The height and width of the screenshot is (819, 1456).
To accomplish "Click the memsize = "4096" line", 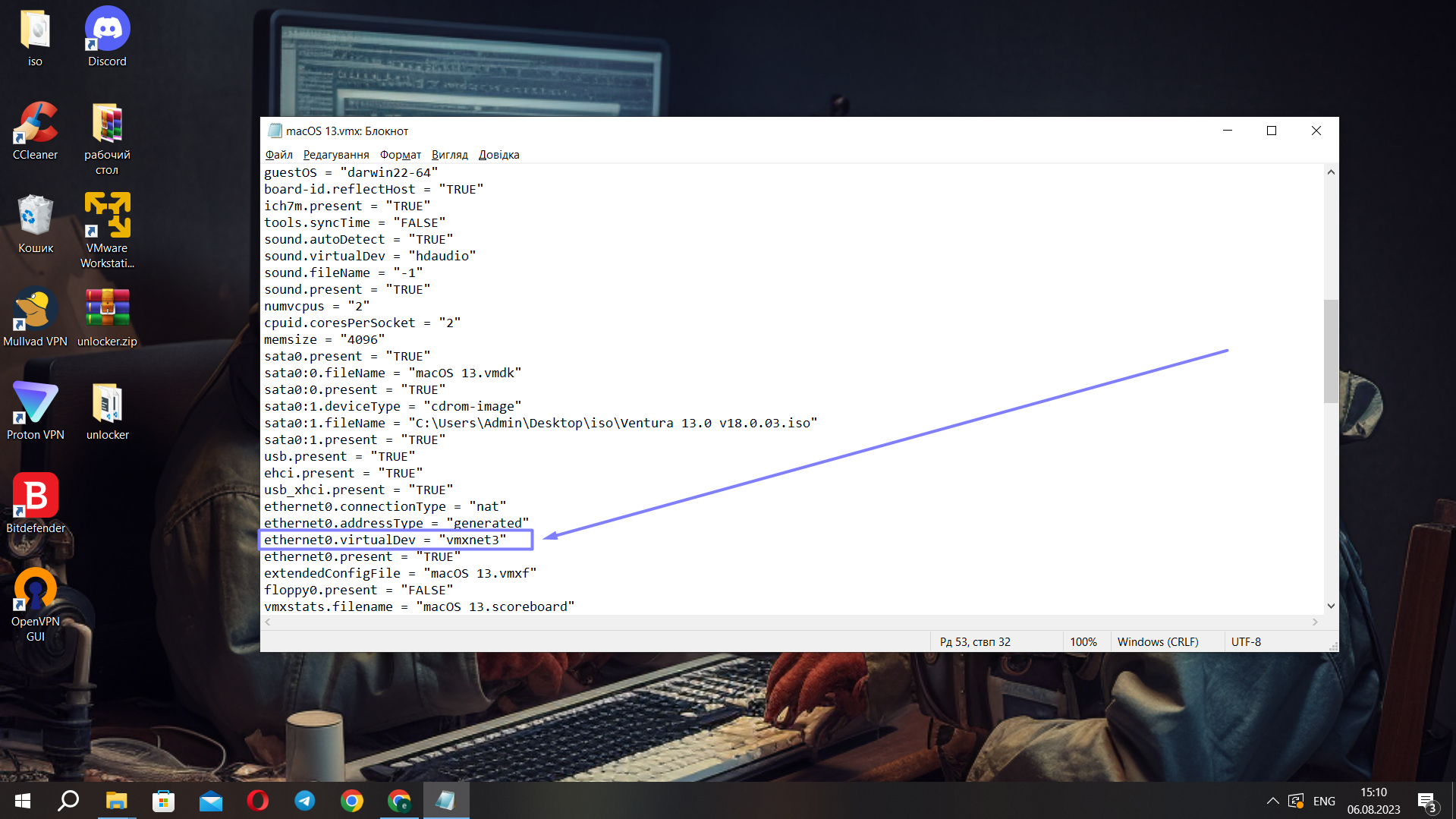I will 324,339.
